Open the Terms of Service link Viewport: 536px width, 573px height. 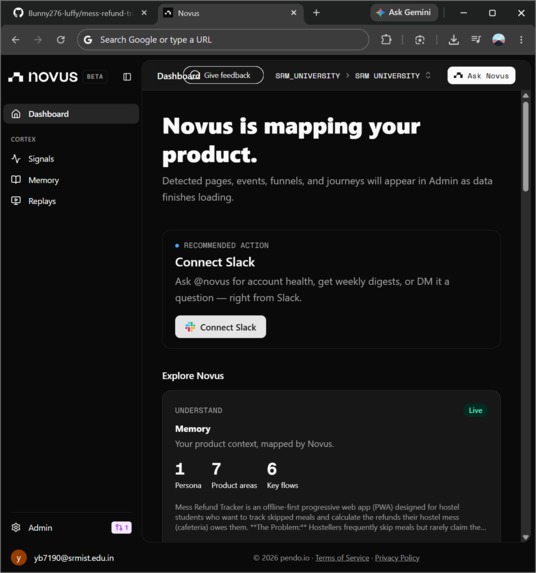[342, 558]
